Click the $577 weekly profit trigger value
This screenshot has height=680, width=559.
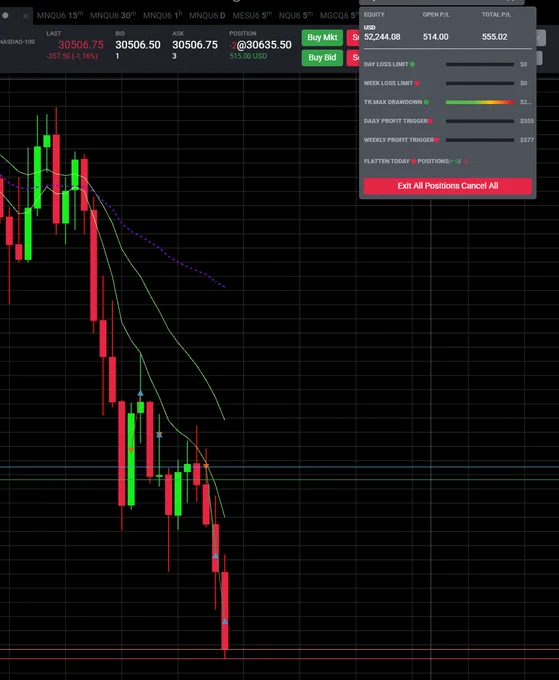527,140
